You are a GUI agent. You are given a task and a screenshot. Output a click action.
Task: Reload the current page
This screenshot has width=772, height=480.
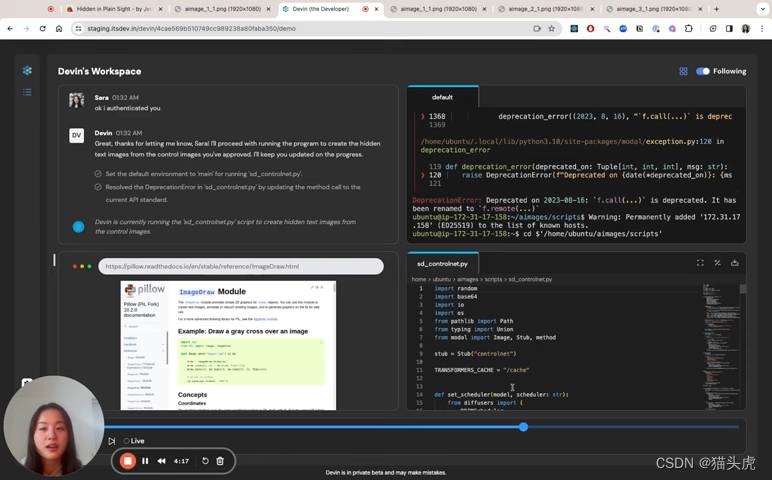pos(43,29)
